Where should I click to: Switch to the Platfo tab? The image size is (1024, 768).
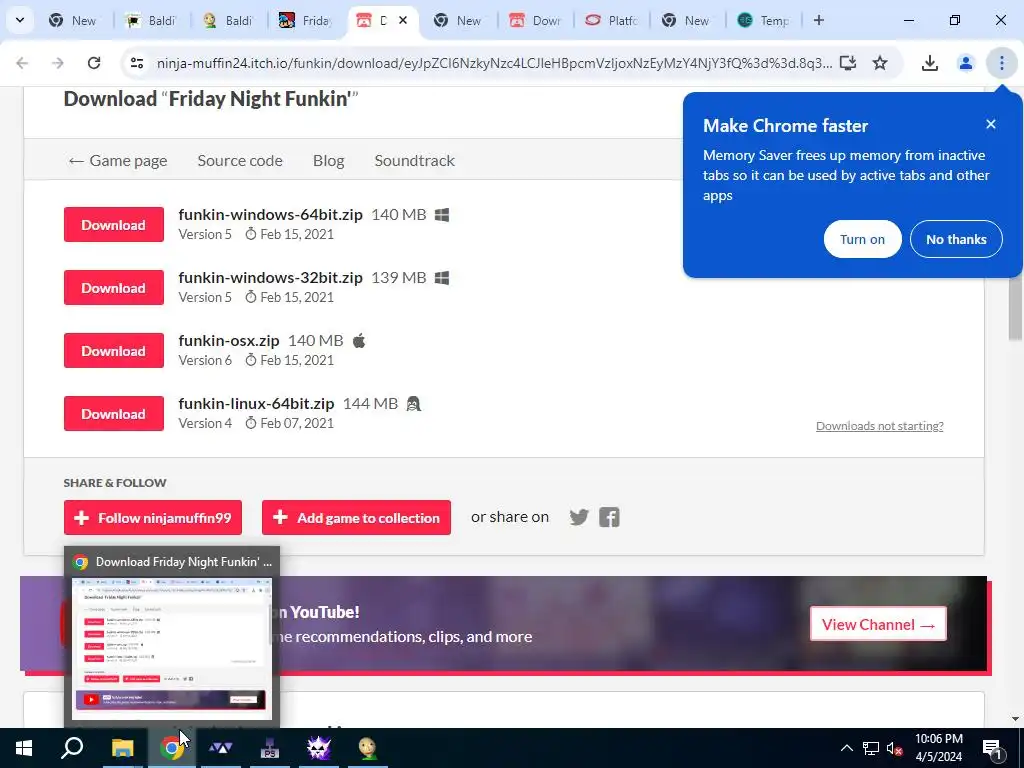[x=611, y=20]
